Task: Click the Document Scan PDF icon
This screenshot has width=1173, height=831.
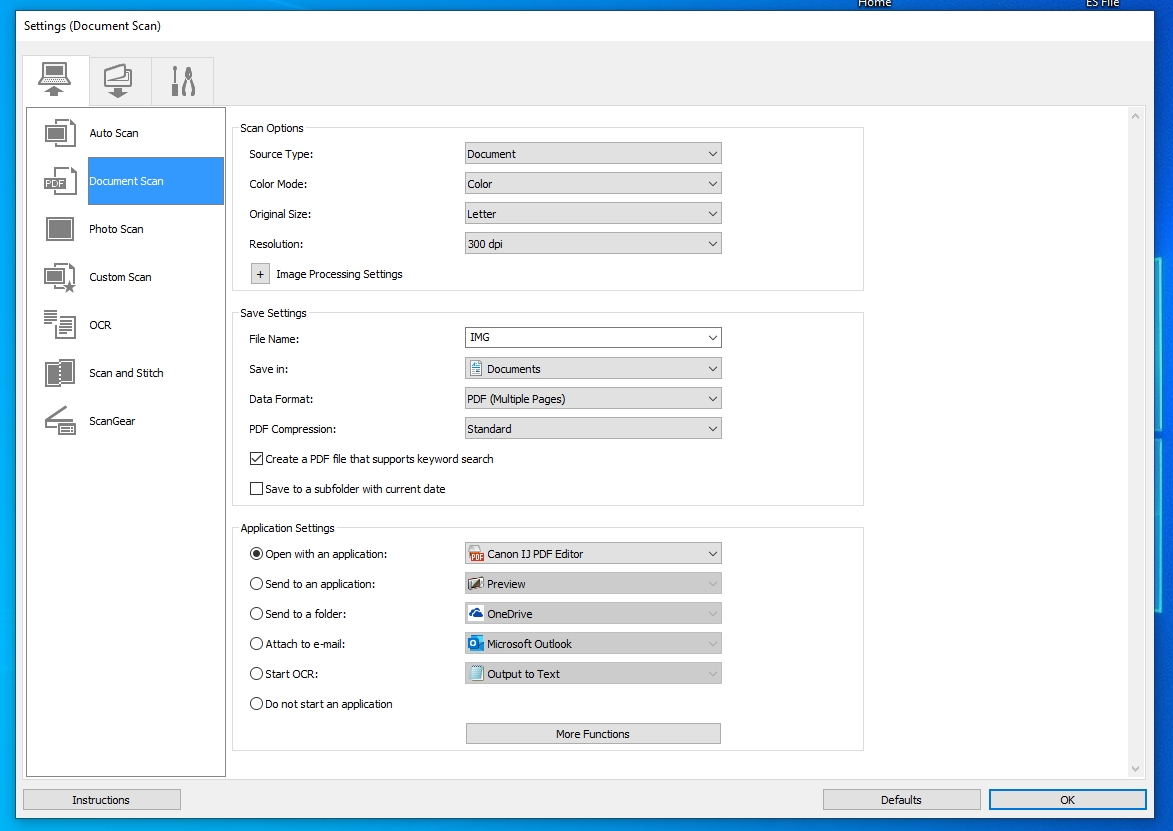Action: click(60, 181)
